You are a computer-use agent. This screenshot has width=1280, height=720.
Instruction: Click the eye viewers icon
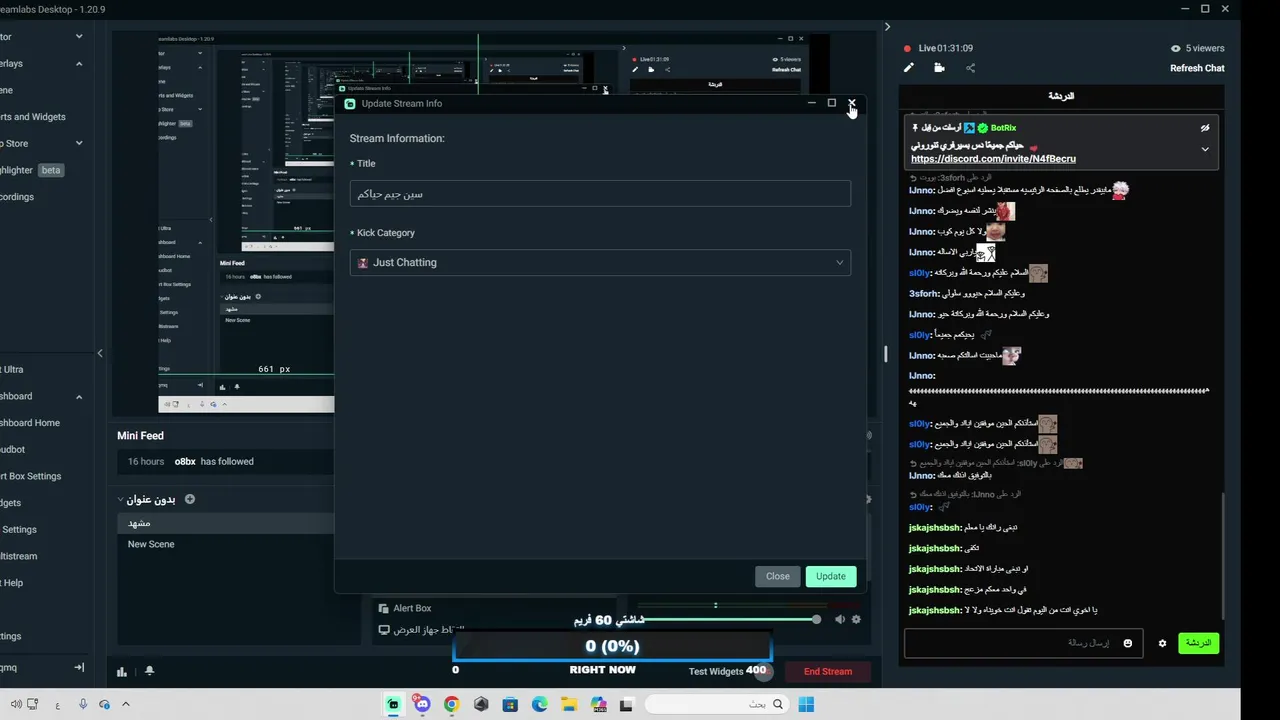coord(1176,48)
